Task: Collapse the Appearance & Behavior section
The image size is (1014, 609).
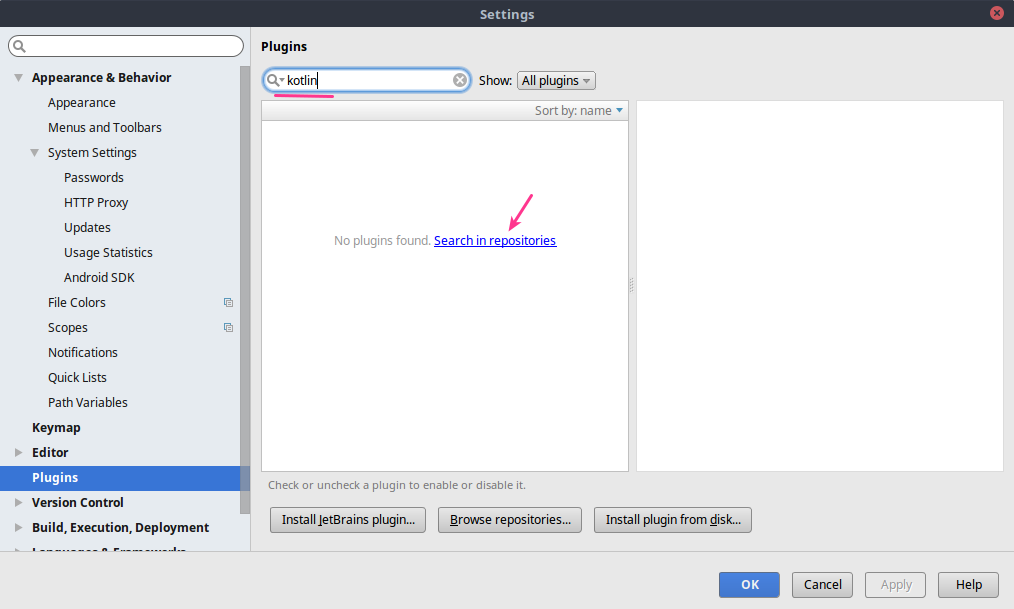Action: point(17,77)
